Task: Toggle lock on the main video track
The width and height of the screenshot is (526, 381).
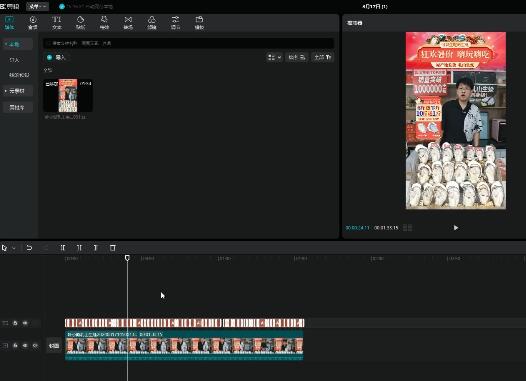Action: click(15, 345)
